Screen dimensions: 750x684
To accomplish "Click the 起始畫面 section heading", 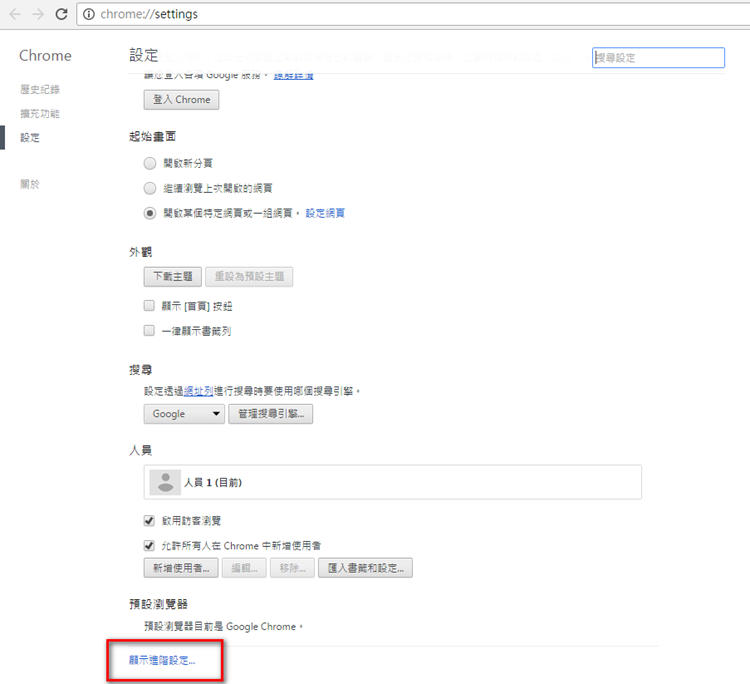I will tap(153, 136).
